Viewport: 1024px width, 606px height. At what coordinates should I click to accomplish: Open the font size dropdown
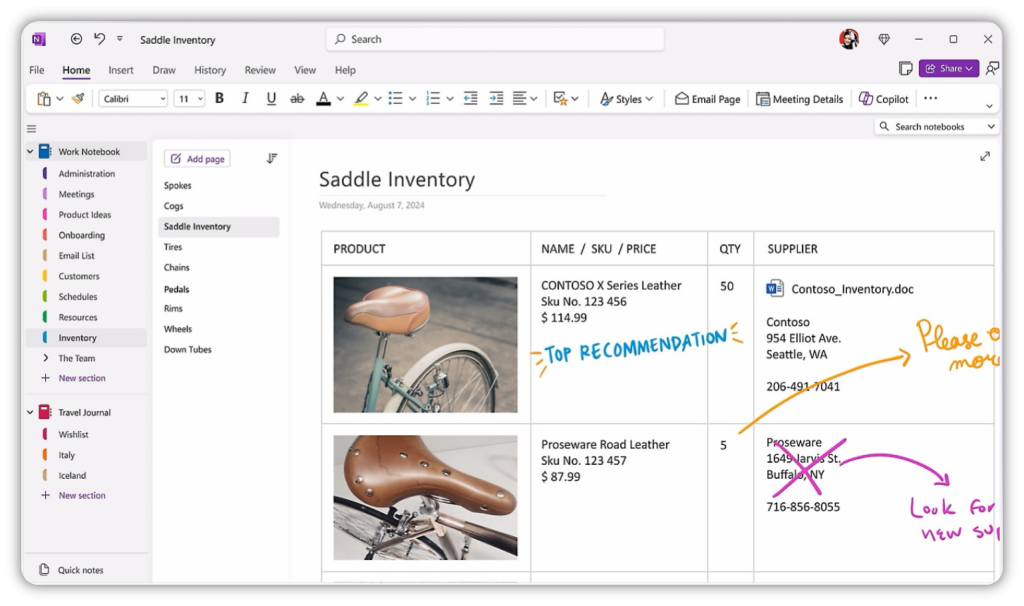click(189, 98)
